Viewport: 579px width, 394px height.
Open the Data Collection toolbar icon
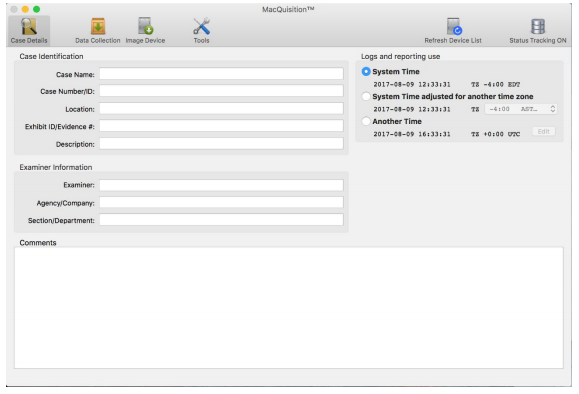point(98,31)
